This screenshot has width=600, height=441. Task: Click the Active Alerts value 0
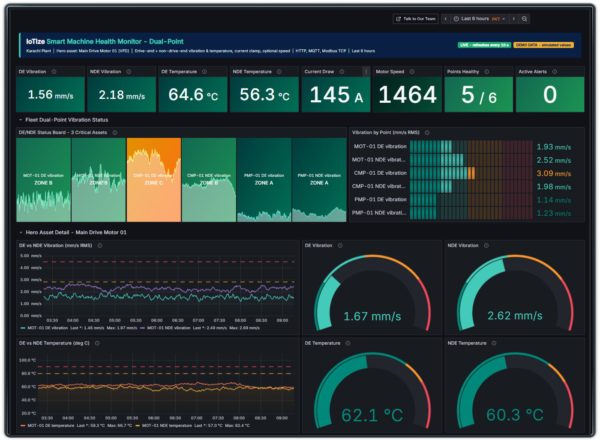[550, 95]
